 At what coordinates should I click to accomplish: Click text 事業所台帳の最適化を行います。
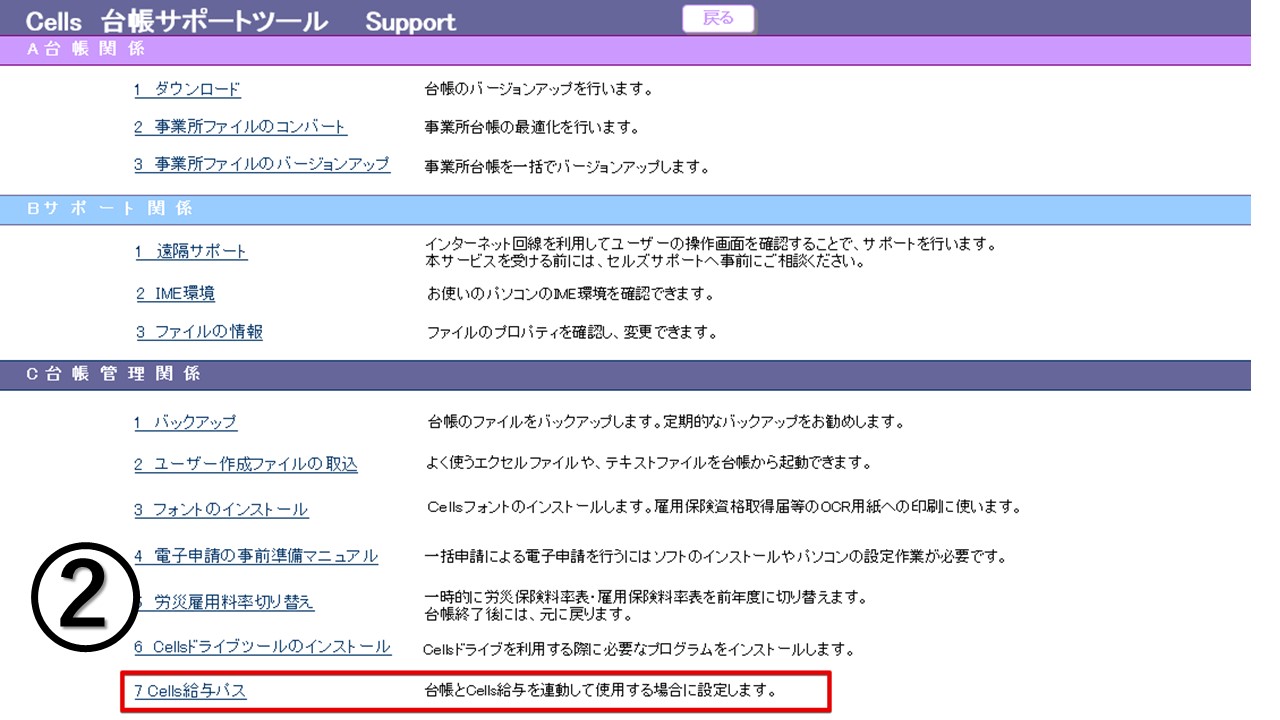pos(531,128)
